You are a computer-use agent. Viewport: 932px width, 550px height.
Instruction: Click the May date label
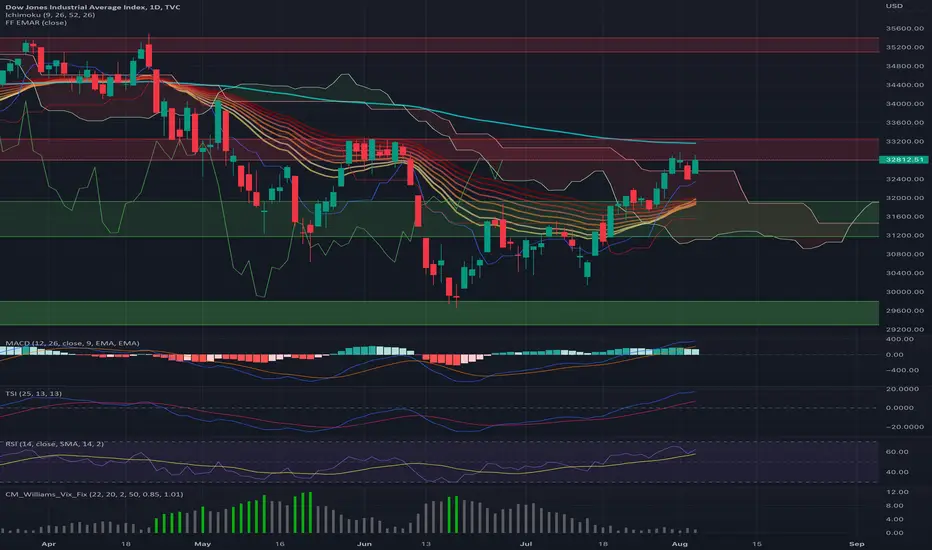(202, 544)
